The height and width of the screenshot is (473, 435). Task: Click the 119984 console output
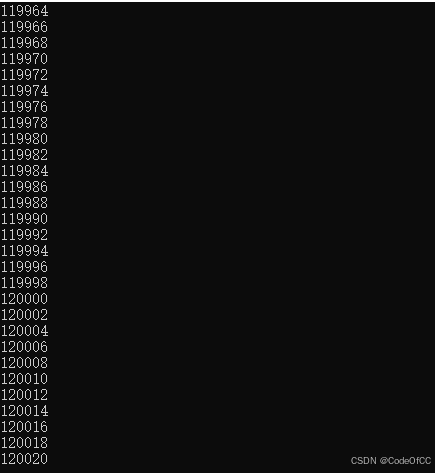tap(25, 171)
